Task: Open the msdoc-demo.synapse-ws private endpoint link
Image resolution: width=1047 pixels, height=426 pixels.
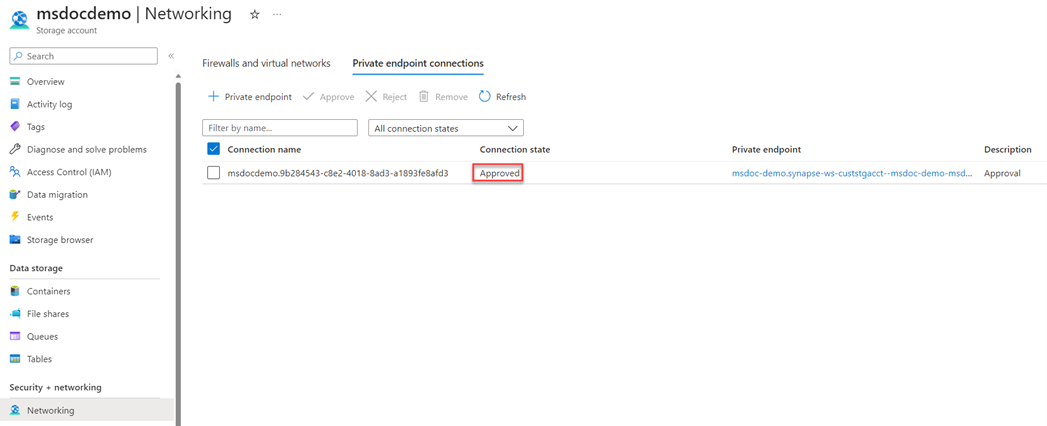Action: tap(852, 173)
